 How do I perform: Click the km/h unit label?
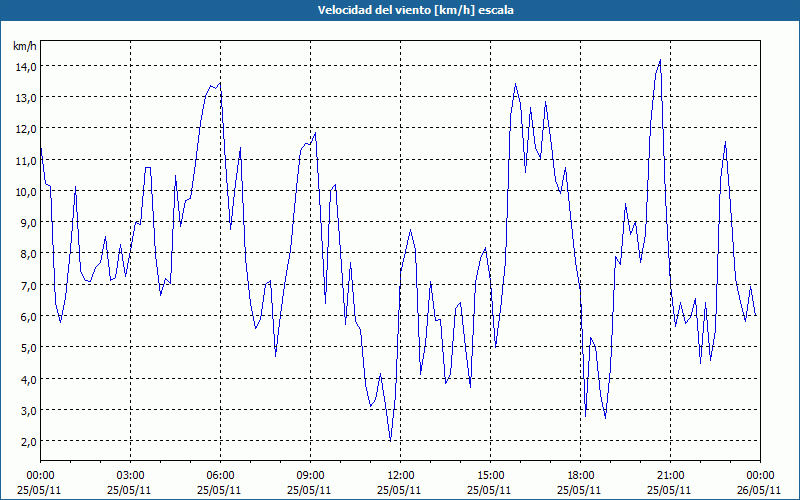(25, 46)
